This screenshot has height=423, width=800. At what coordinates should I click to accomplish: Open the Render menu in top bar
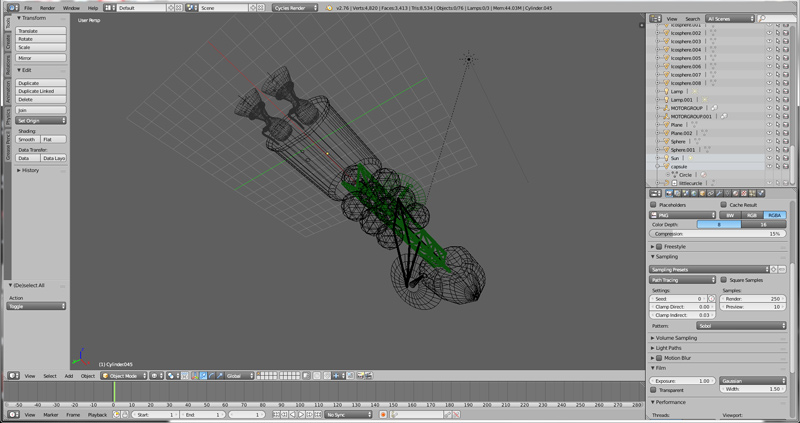[x=47, y=7]
